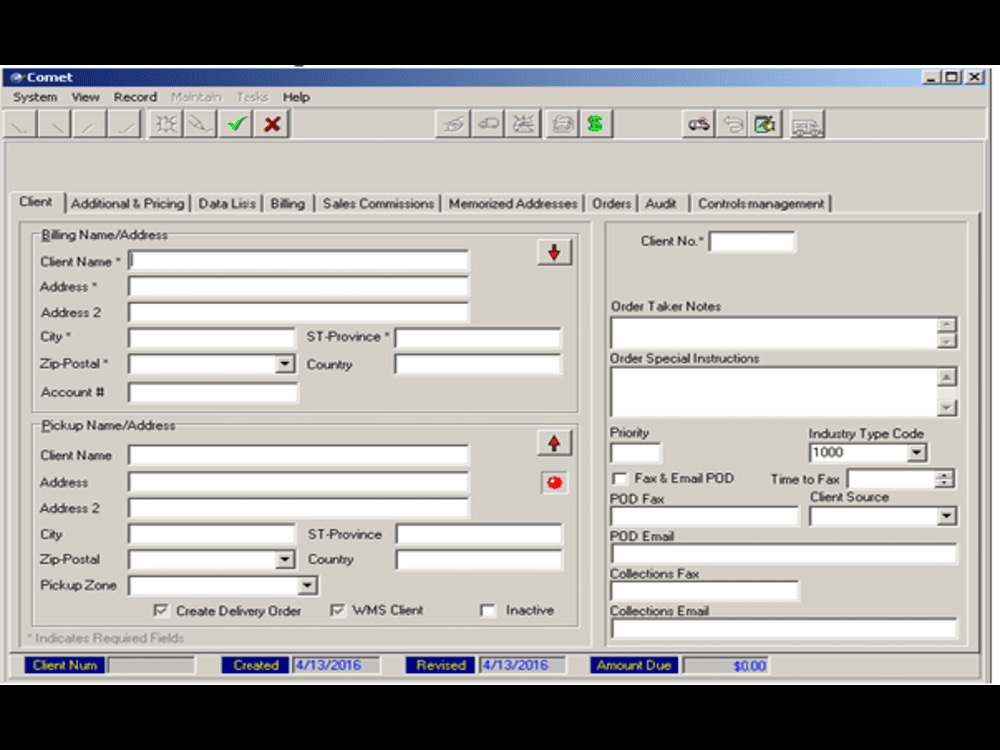Toggle the WMS Client checkbox
The width and height of the screenshot is (1000, 750).
(x=337, y=610)
